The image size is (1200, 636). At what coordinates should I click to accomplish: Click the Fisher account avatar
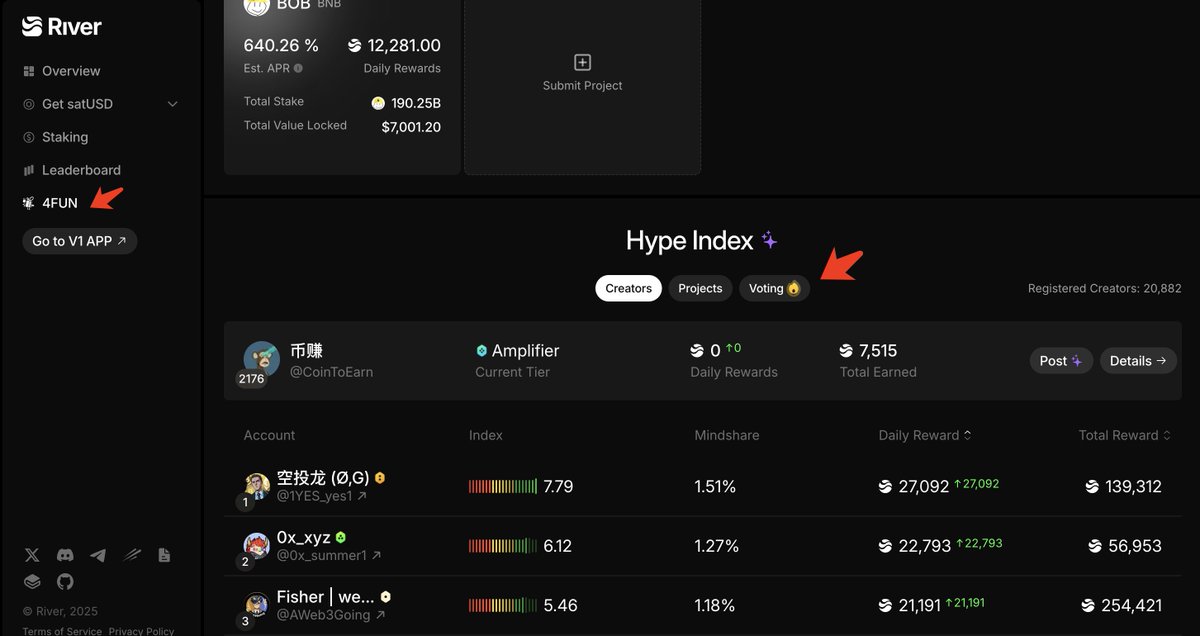(x=257, y=605)
